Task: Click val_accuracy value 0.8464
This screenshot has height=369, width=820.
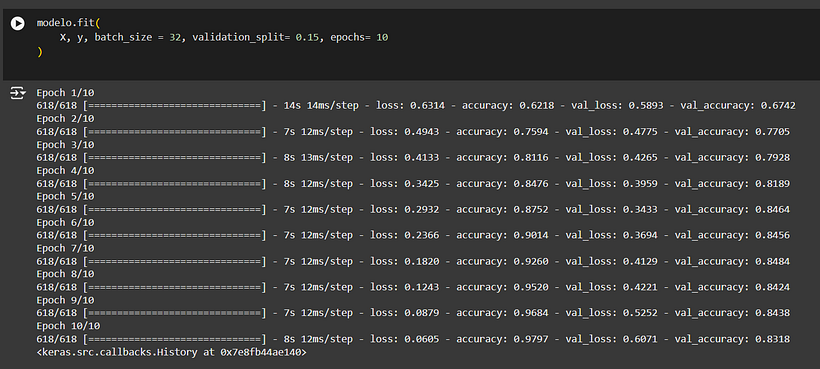Action: [x=772, y=209]
